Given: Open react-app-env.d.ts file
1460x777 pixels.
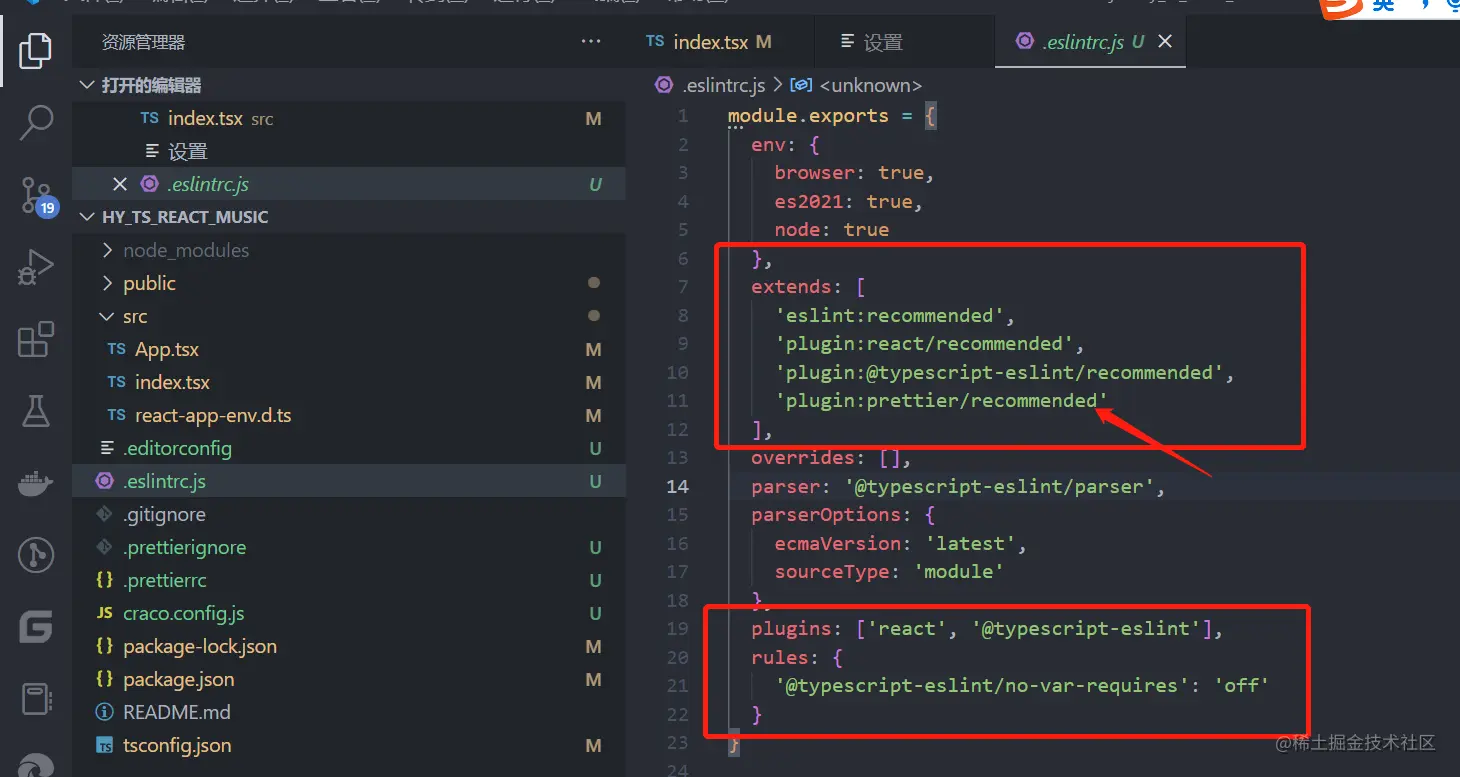Looking at the screenshot, I should pos(349,415).
